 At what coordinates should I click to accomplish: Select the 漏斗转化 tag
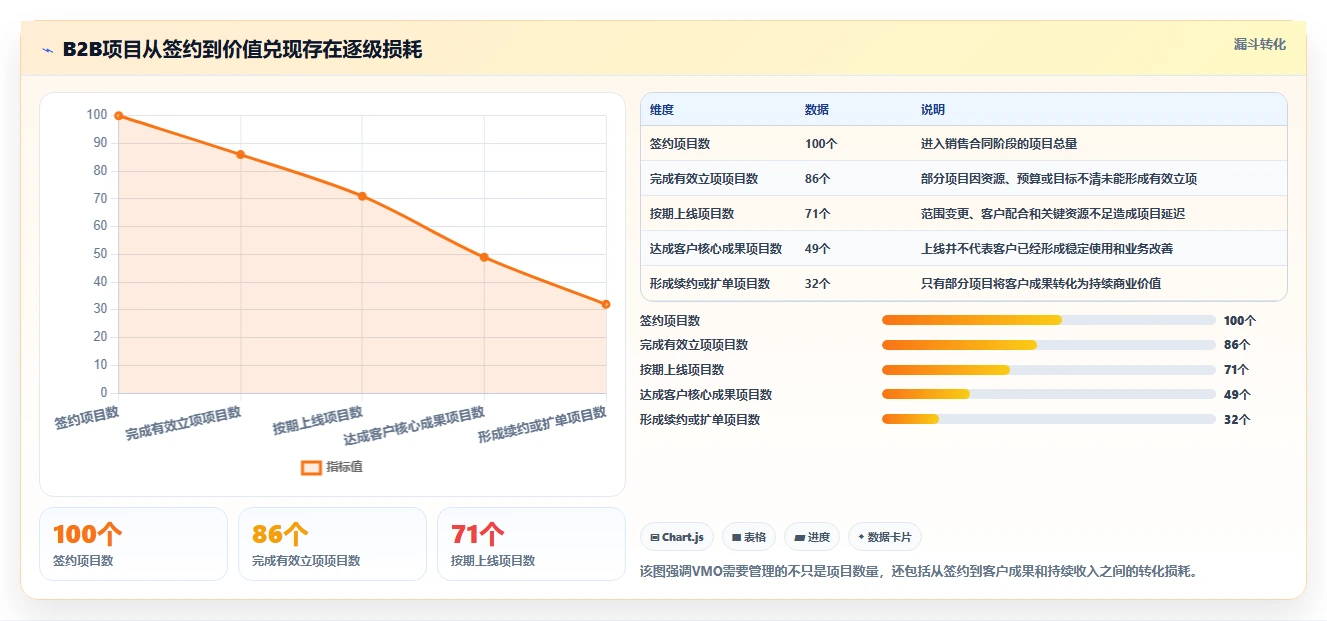coord(1260,44)
